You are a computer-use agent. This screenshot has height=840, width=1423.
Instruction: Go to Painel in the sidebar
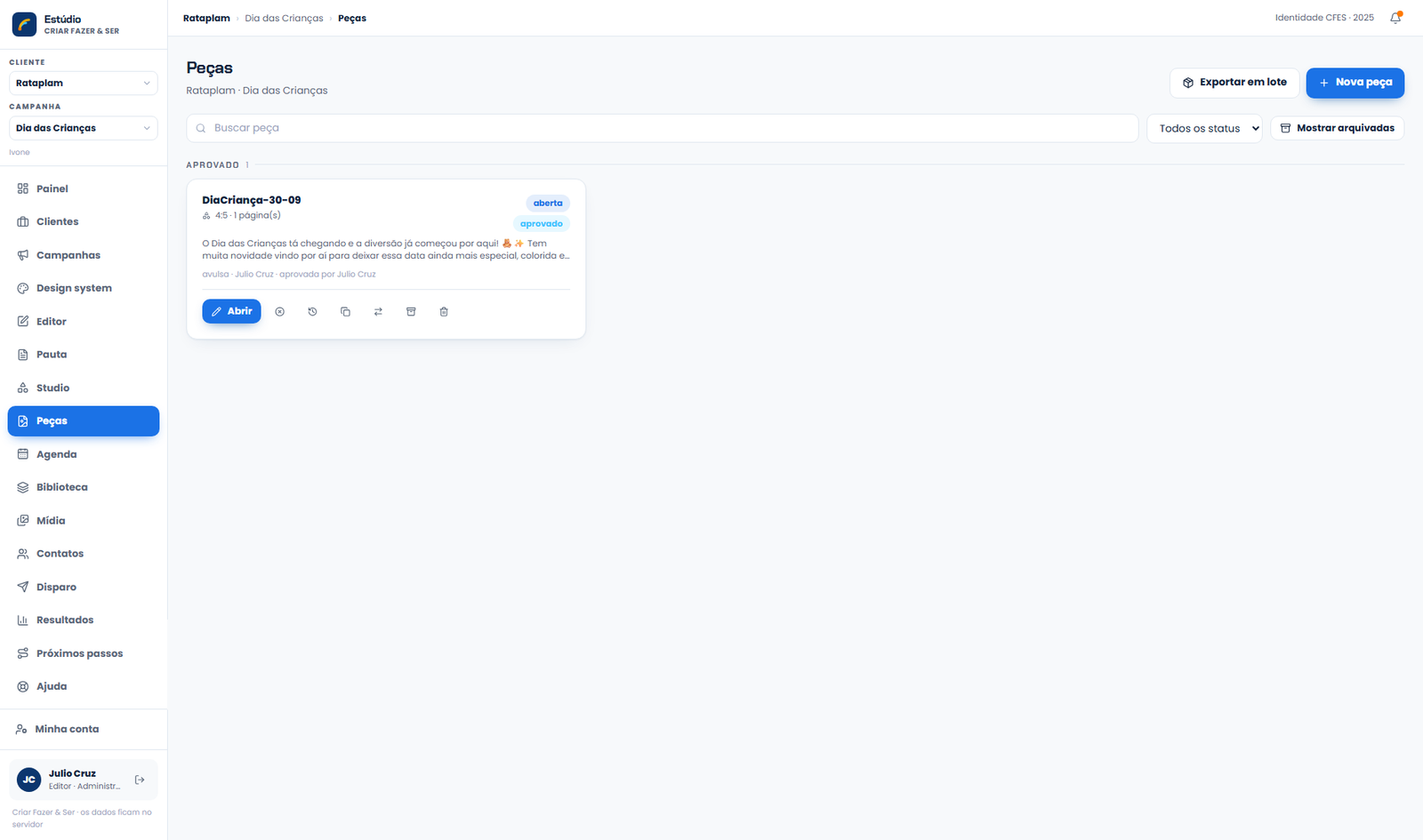coord(84,188)
